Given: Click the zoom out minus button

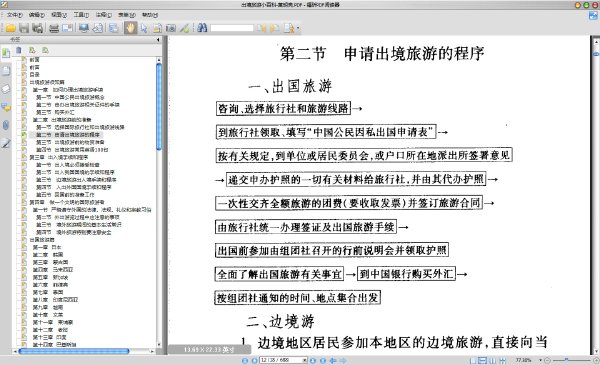Looking at the screenshot, I should (547, 360).
